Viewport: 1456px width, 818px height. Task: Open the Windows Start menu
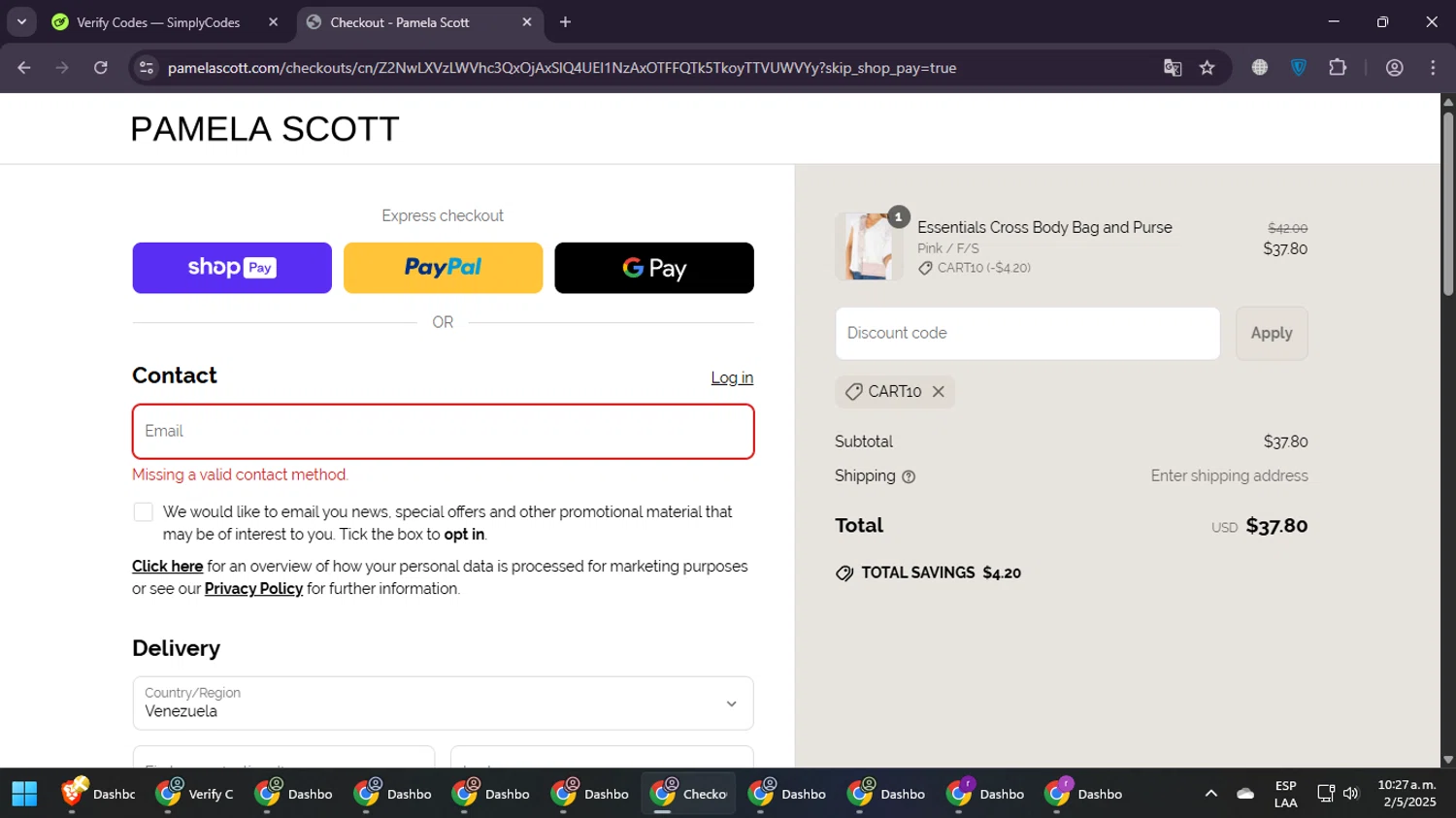(x=24, y=794)
